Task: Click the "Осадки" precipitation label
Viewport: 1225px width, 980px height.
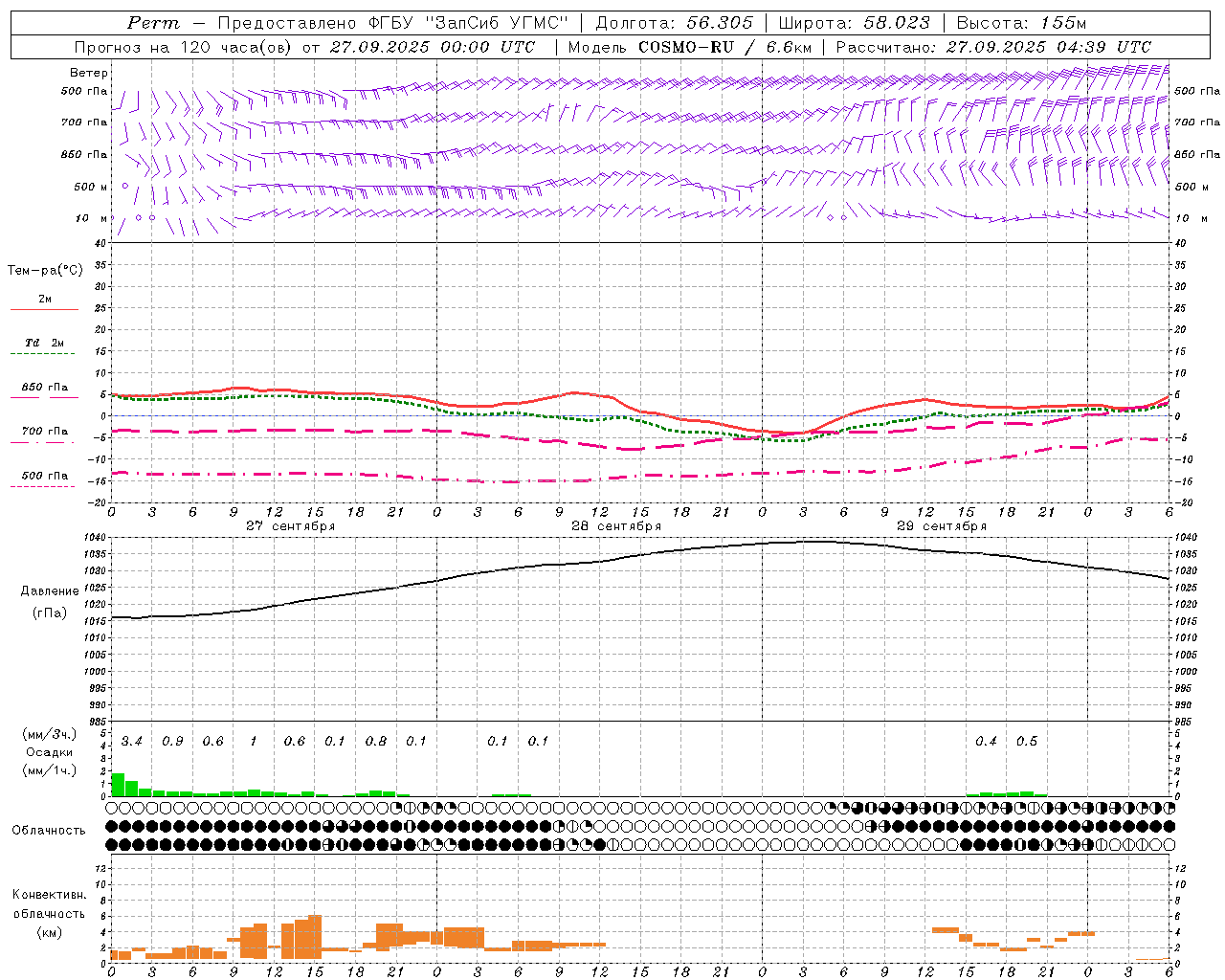Action: (x=50, y=752)
